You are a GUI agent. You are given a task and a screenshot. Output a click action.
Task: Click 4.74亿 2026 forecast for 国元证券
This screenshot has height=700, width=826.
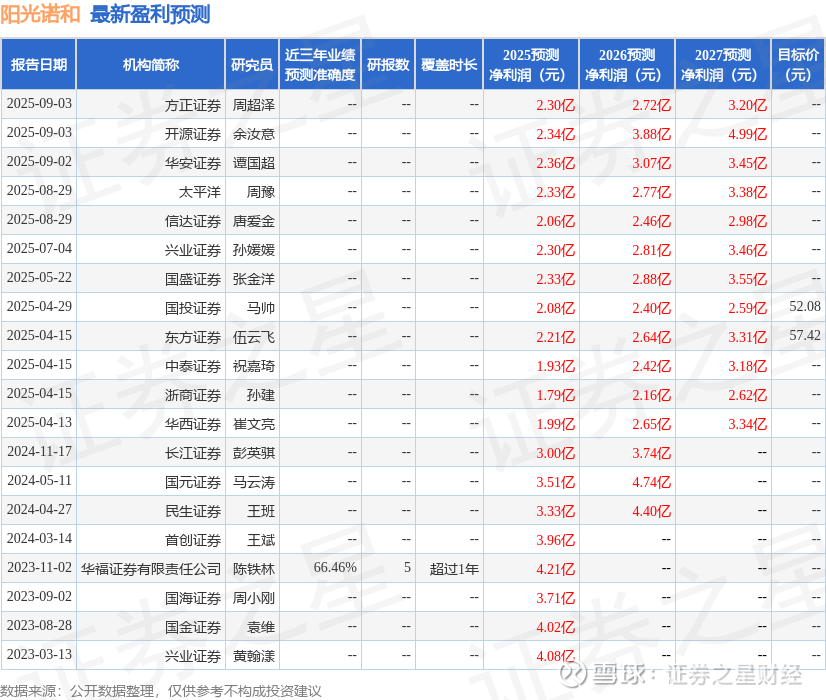(652, 482)
